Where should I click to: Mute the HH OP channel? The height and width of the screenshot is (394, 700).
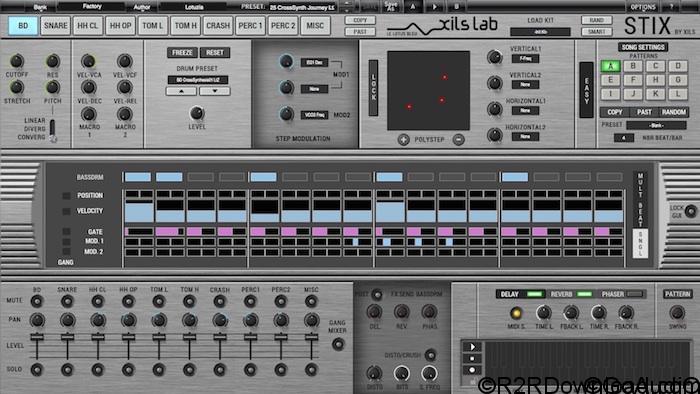coord(128,302)
